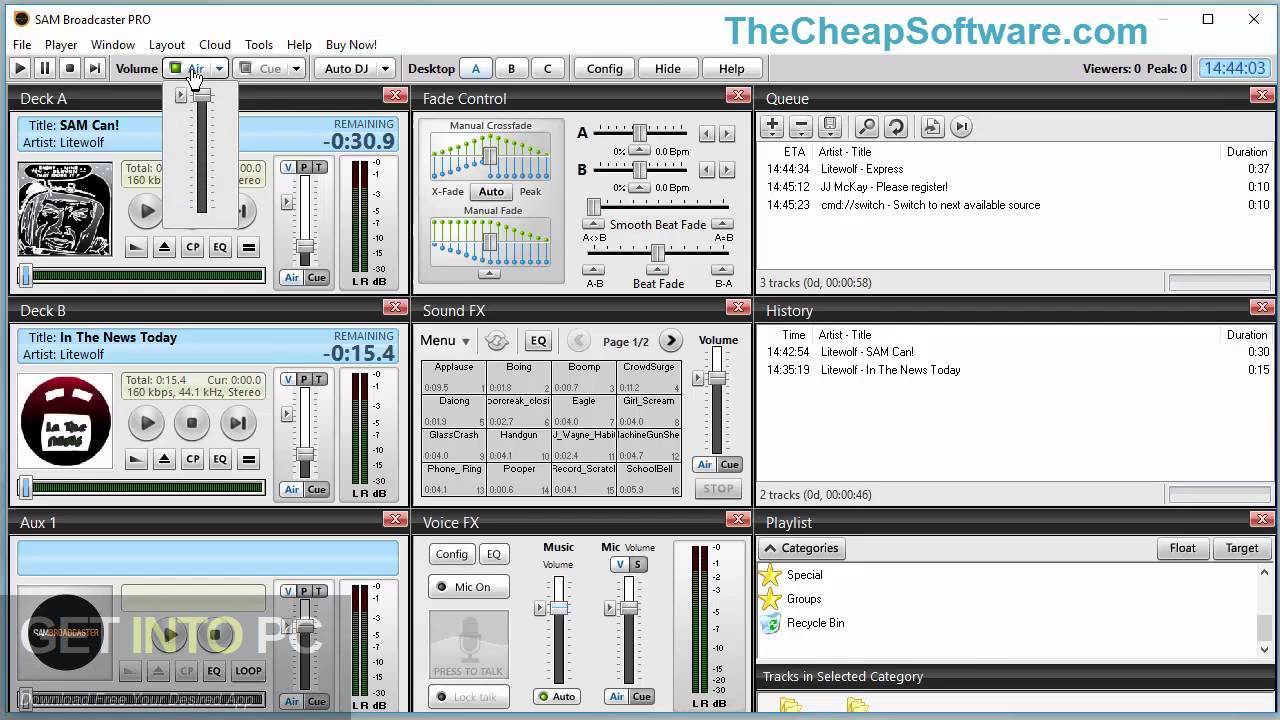Switch to Desktop B
The height and width of the screenshot is (720, 1280).
click(511, 69)
